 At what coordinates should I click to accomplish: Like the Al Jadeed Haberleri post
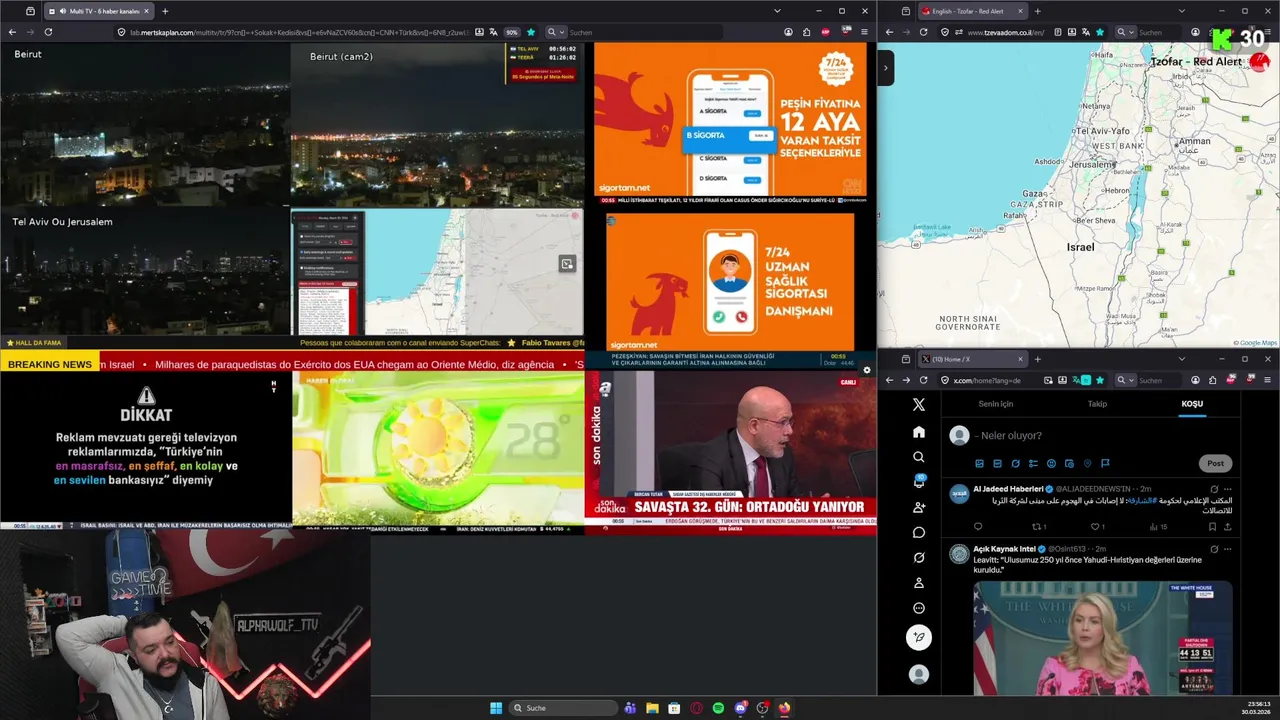coord(1097,526)
